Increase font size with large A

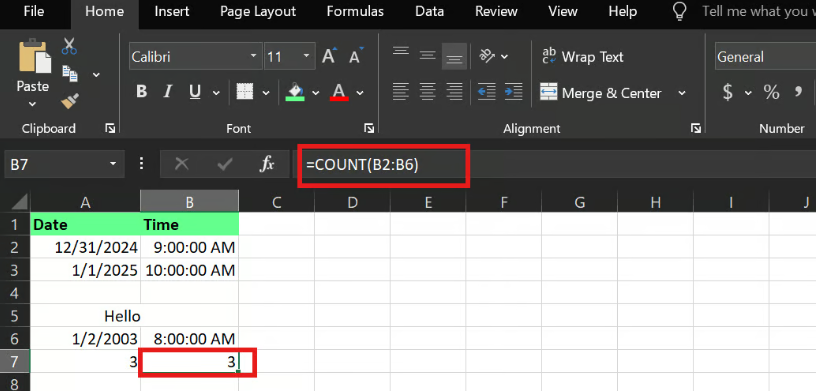329,56
